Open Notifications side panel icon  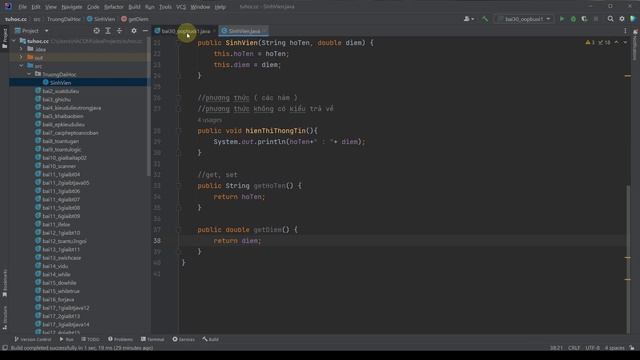635,45
